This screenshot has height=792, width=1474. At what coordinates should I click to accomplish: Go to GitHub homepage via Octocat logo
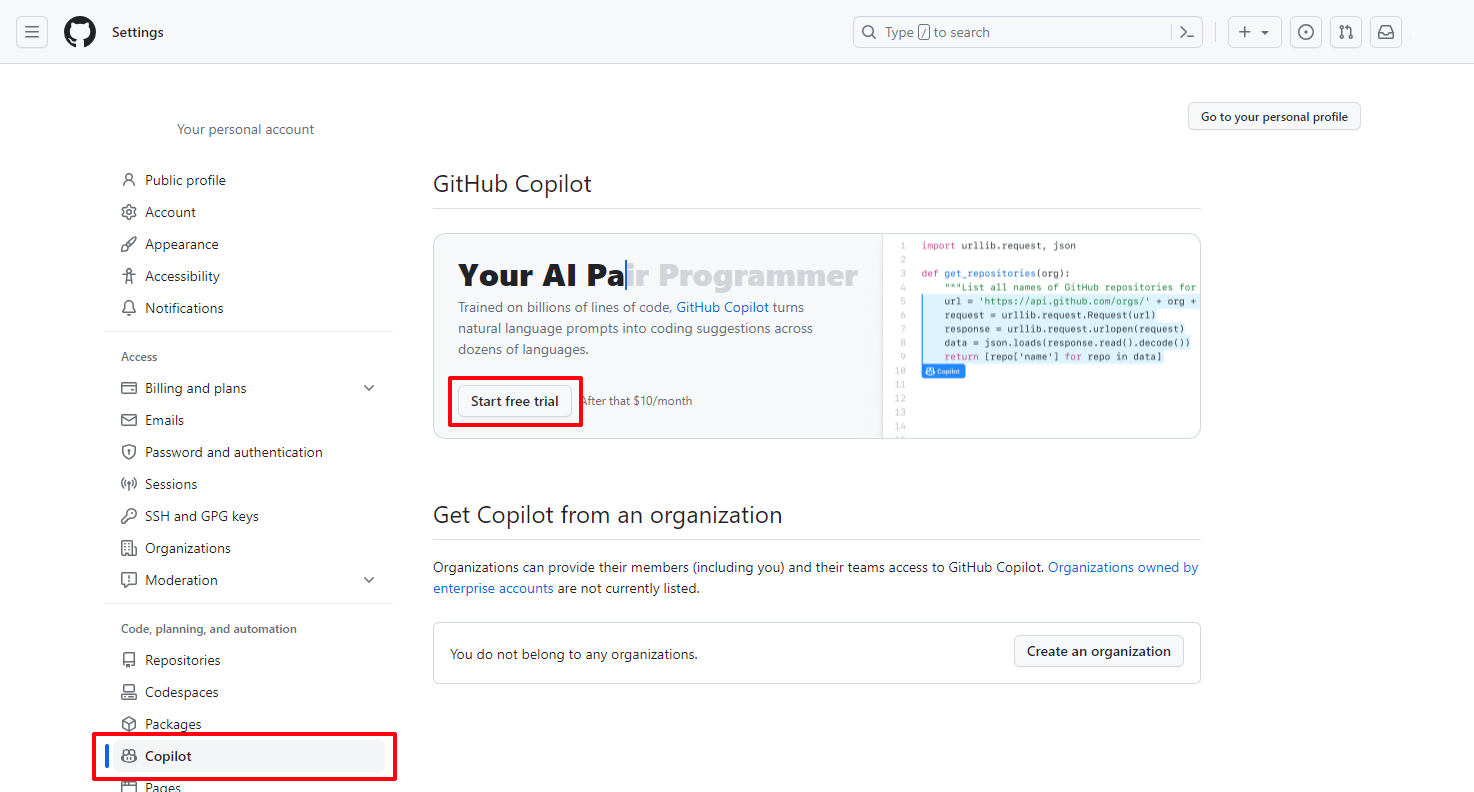tap(80, 32)
